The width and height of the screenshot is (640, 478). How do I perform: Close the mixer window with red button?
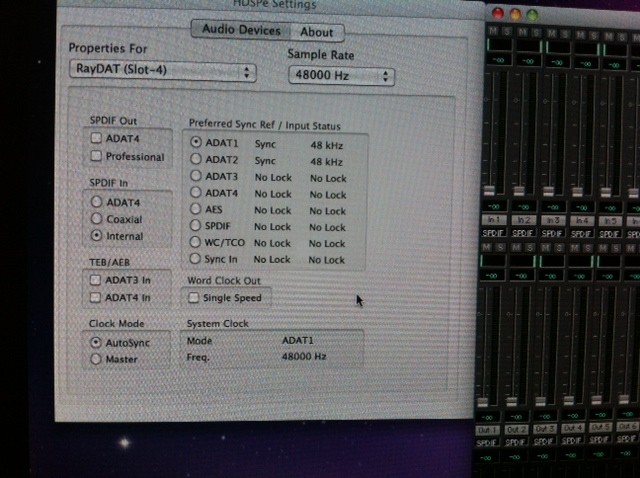coord(498,13)
